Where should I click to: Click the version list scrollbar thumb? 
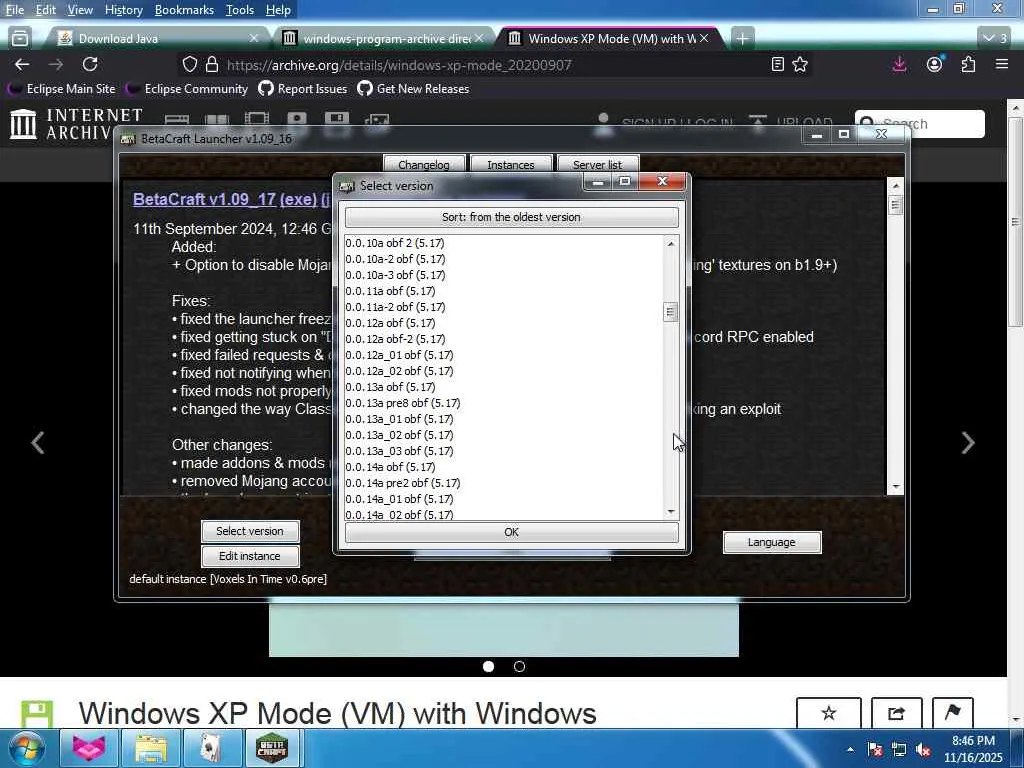(670, 312)
